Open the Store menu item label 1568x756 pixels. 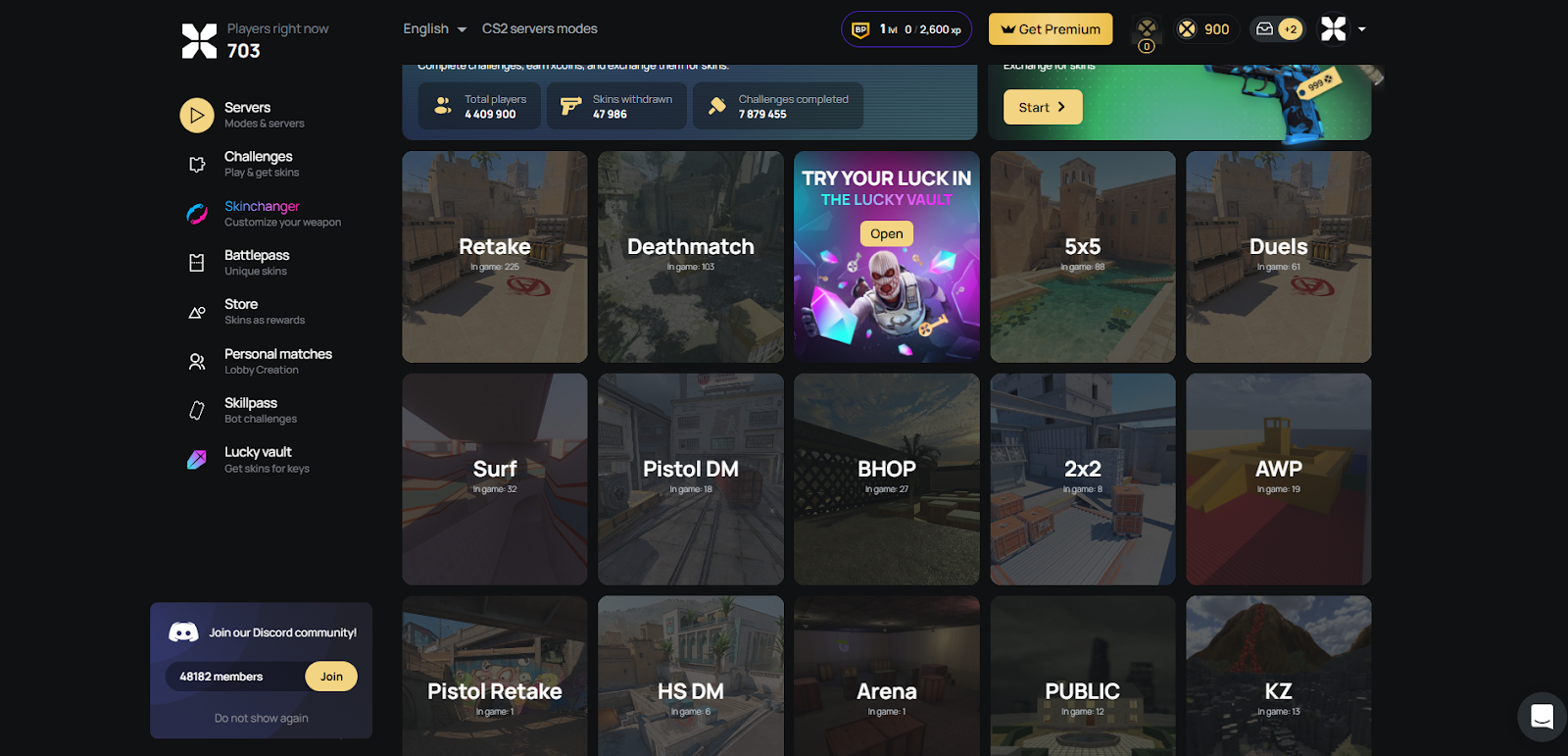(241, 304)
